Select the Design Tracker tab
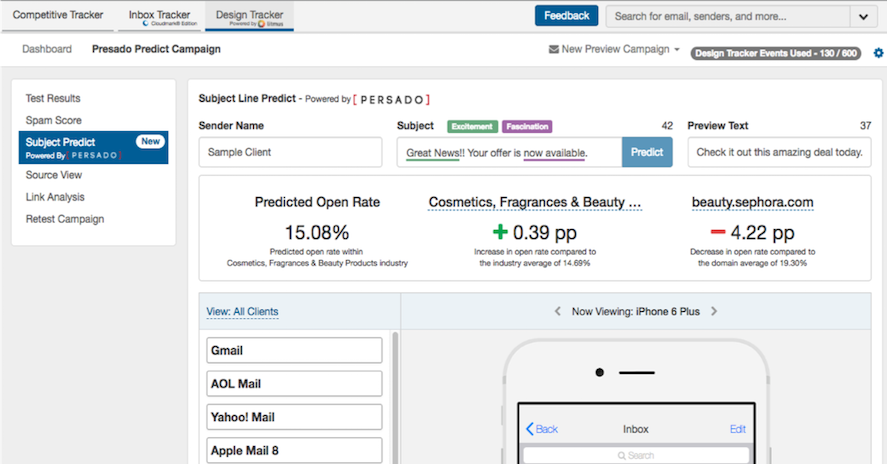887x464 pixels. point(249,16)
